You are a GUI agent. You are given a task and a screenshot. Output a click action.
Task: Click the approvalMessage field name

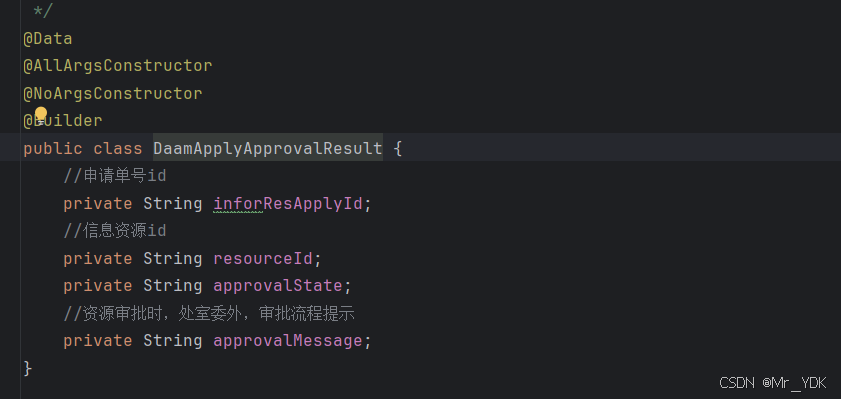pos(288,341)
